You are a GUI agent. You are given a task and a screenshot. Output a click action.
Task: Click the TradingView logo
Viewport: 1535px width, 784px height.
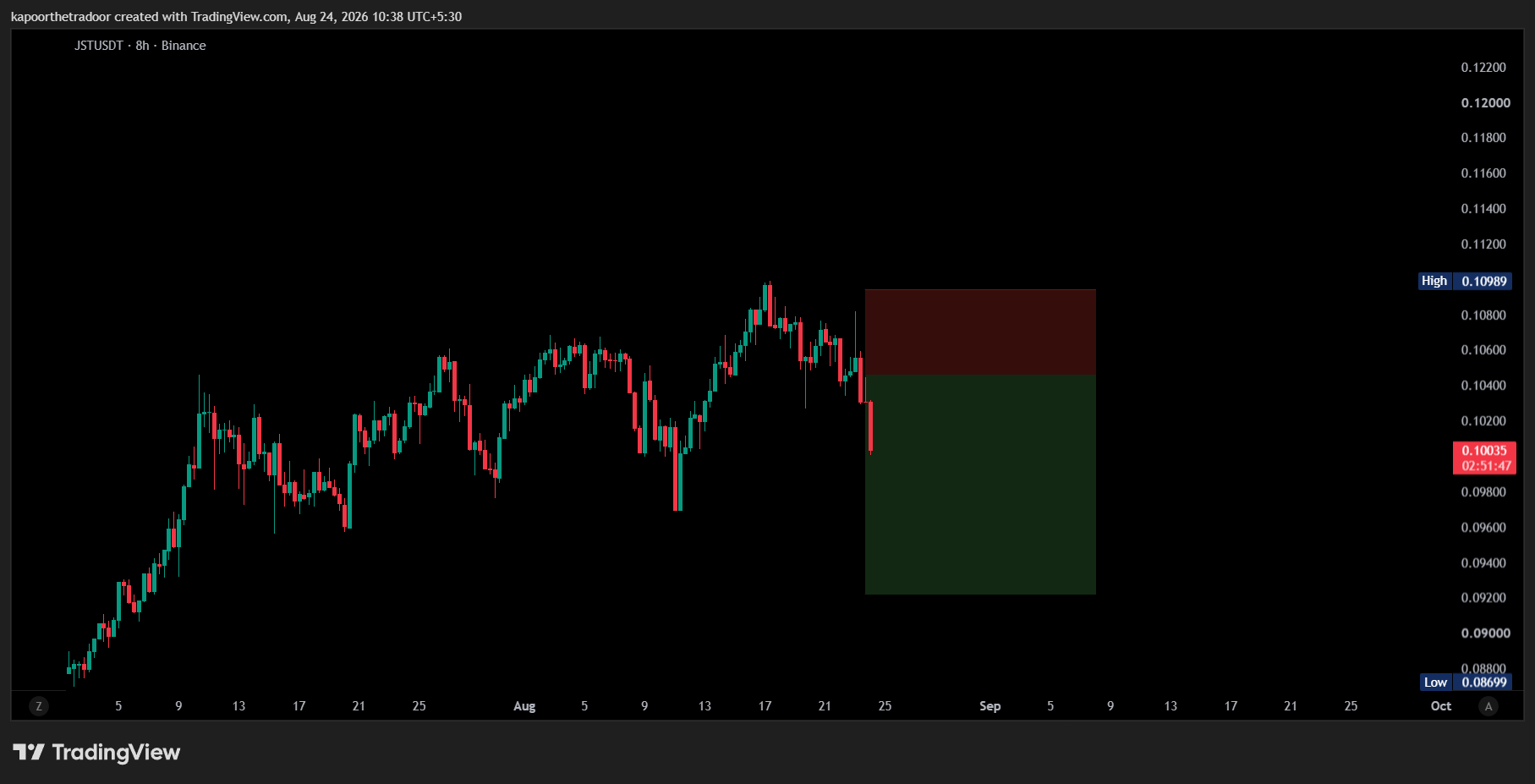pos(96,752)
